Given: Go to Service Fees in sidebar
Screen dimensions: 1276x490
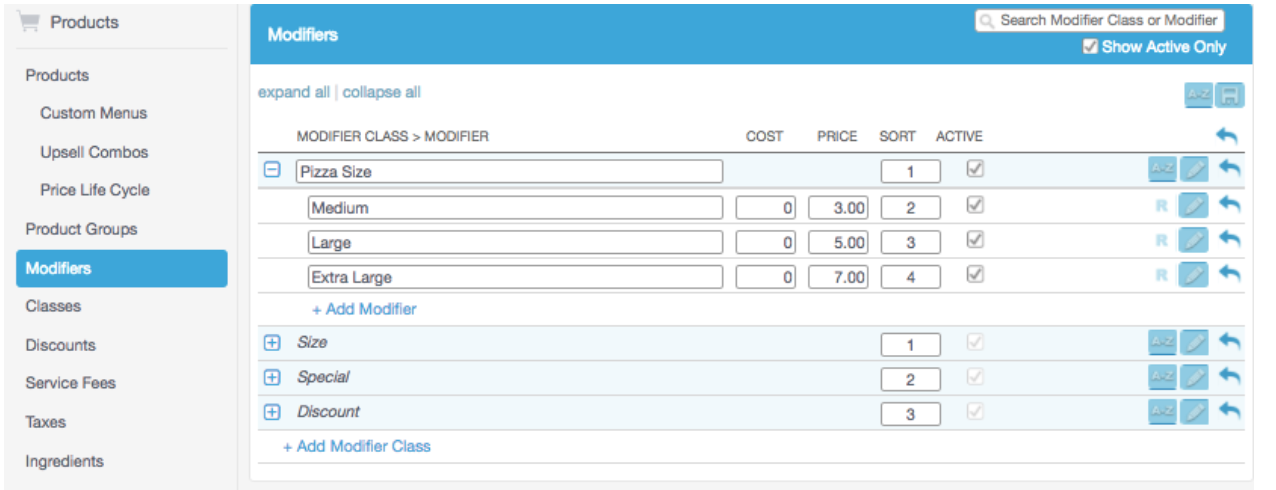Looking at the screenshot, I should [70, 383].
